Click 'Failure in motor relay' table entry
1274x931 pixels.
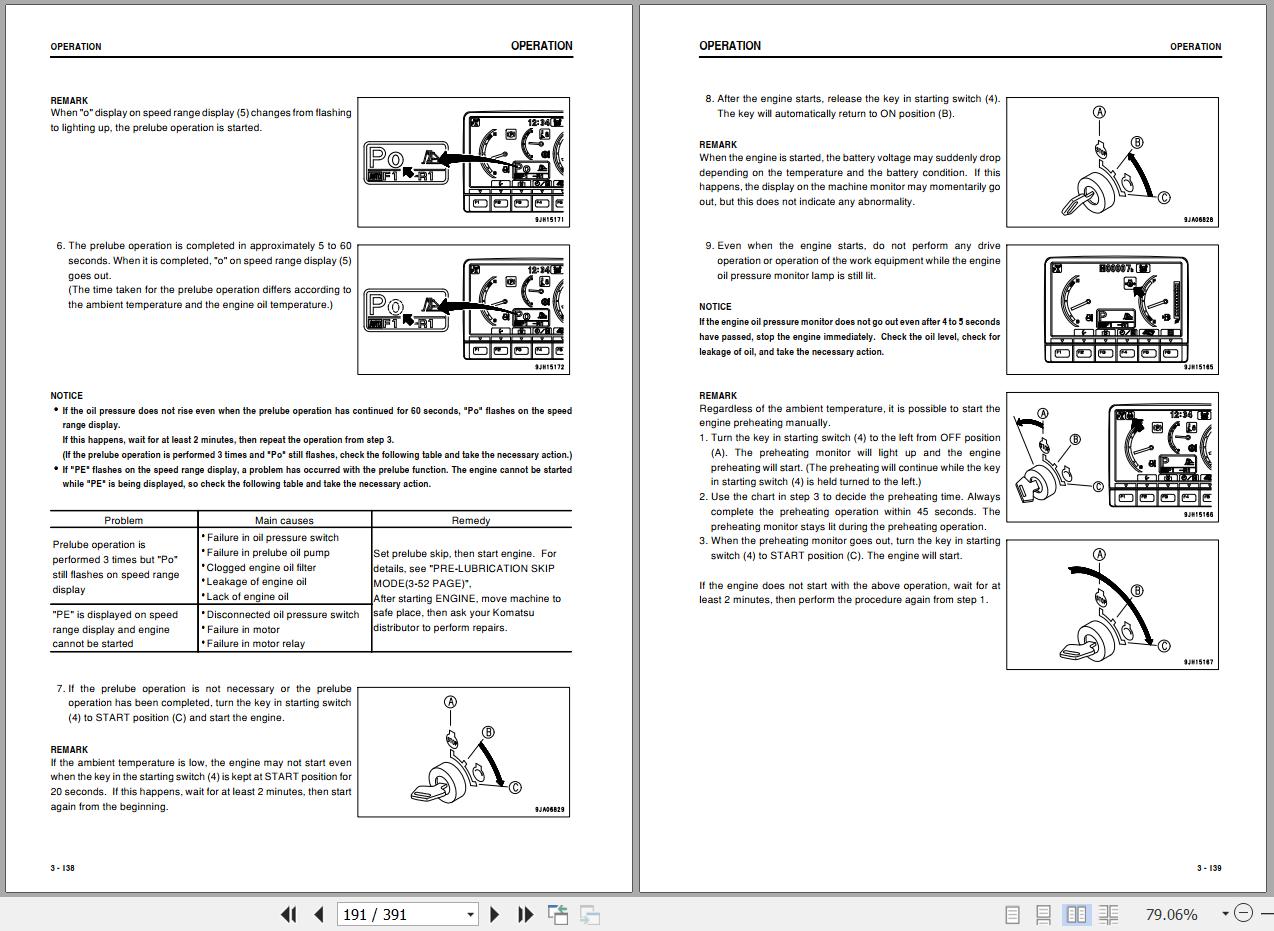(x=254, y=644)
